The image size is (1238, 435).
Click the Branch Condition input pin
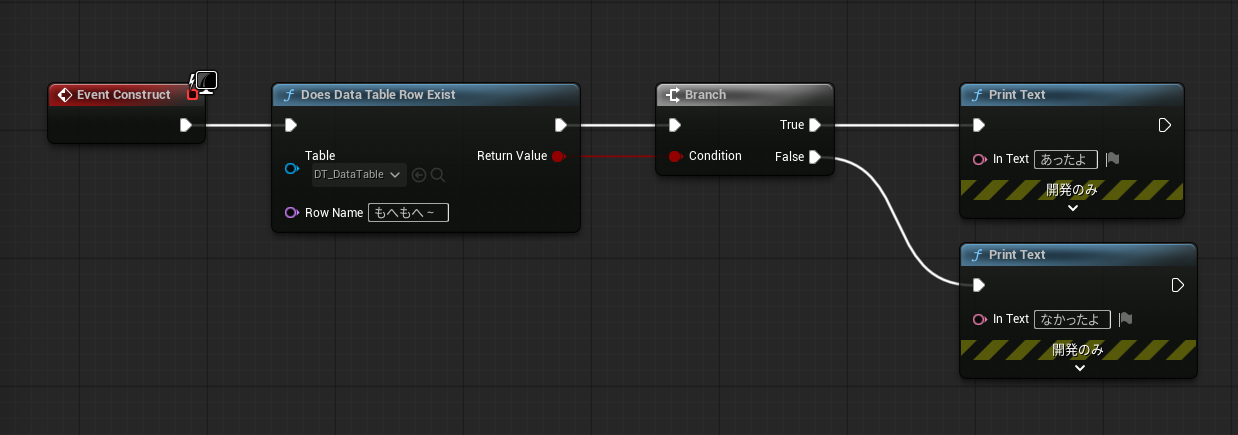tap(675, 156)
